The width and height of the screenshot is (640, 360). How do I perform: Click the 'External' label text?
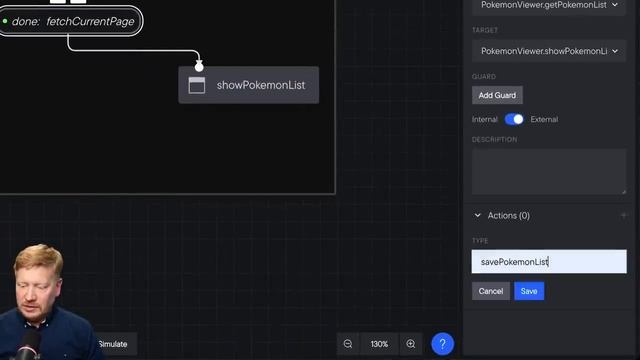544,119
